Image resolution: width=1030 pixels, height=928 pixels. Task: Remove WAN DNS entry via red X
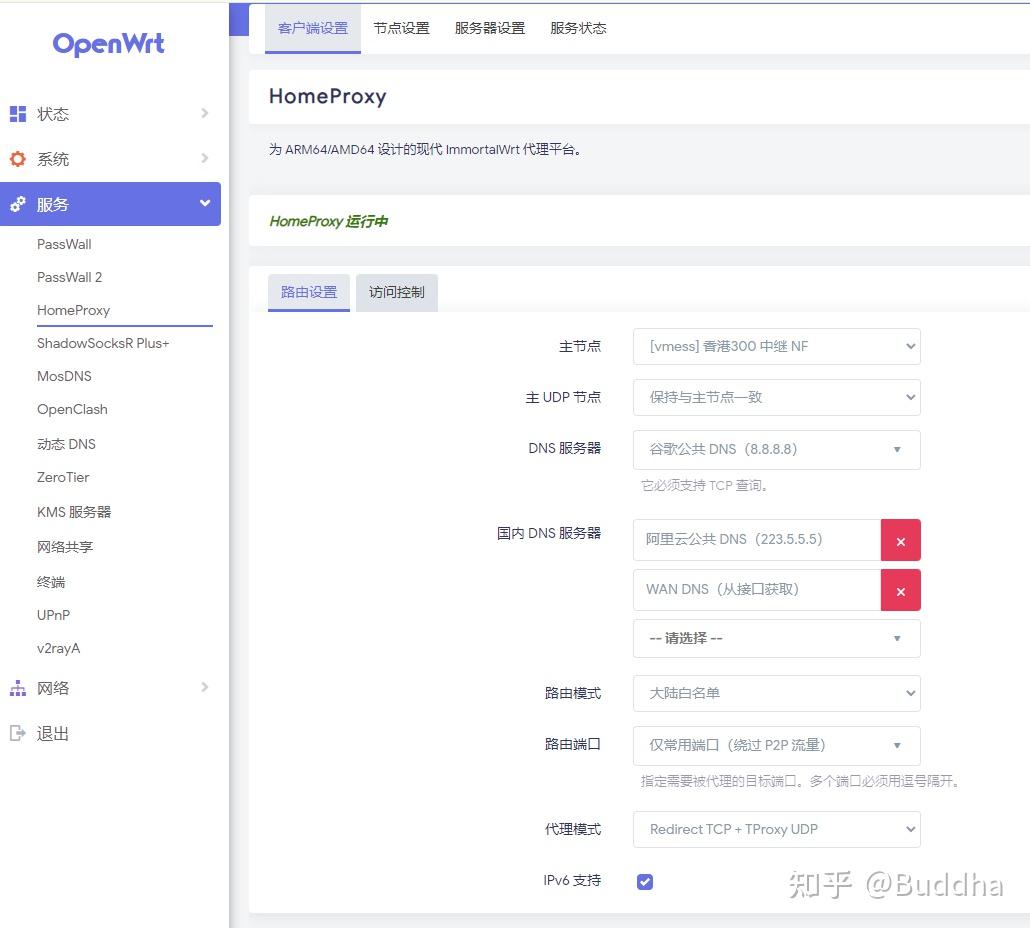899,589
